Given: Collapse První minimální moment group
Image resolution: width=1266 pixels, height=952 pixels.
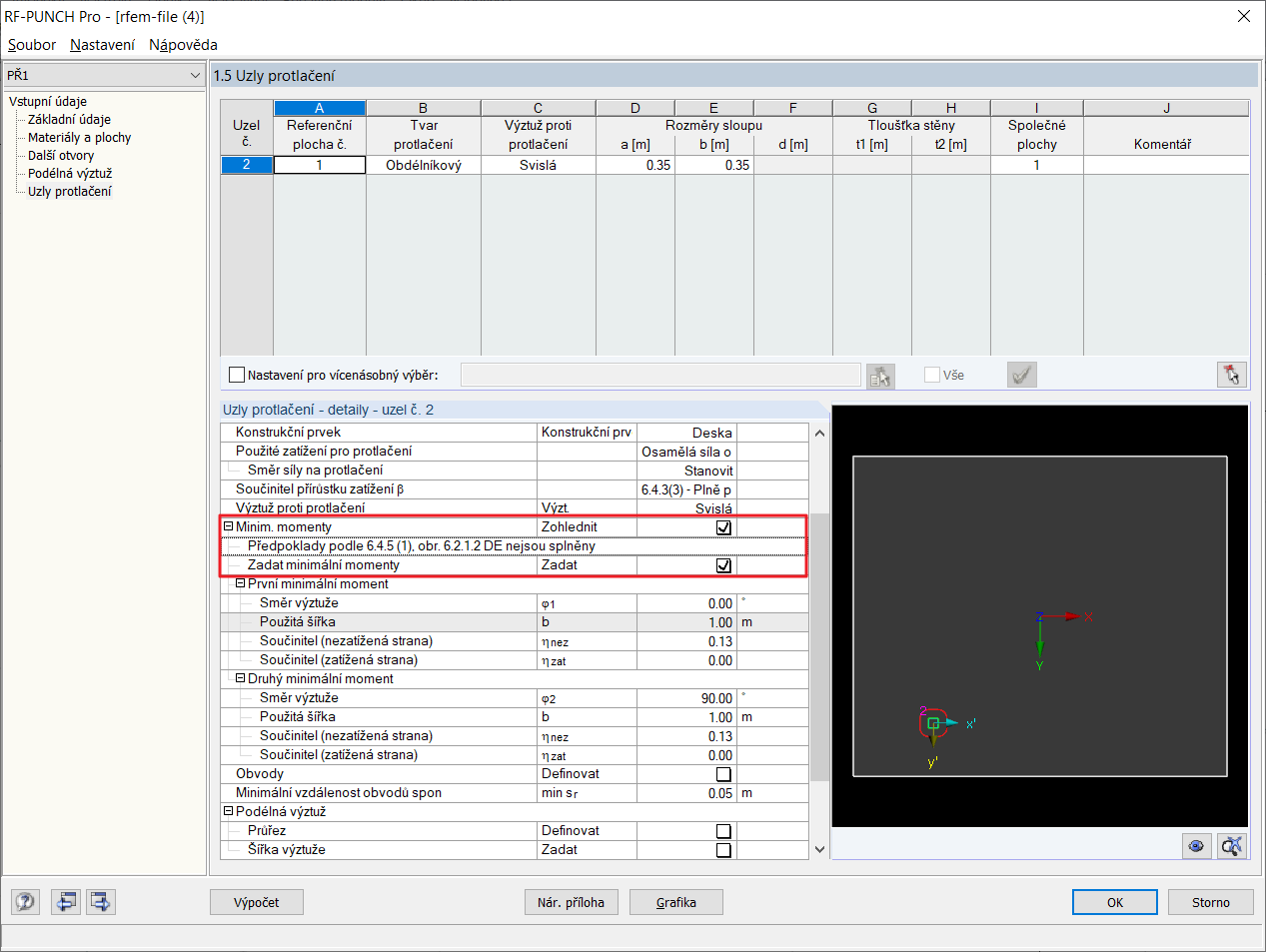Looking at the screenshot, I should [240, 583].
